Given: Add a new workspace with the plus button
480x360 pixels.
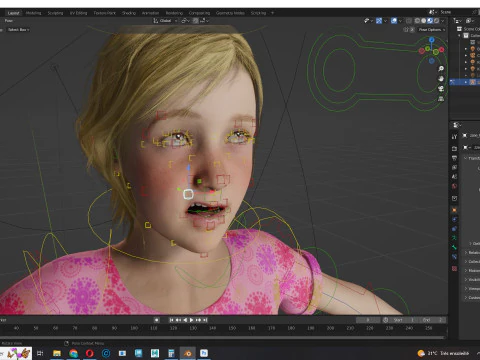Looking at the screenshot, I should [x=272, y=13].
